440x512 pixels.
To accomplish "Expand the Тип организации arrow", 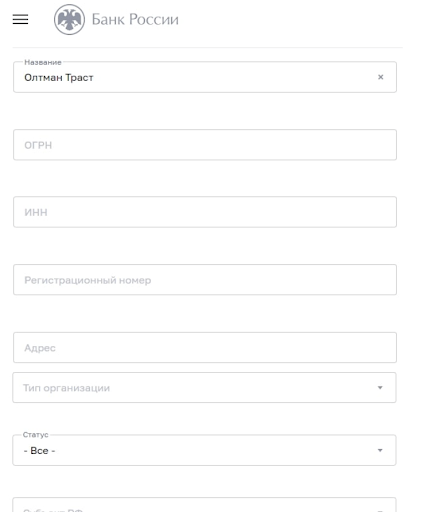I will [x=380, y=388].
